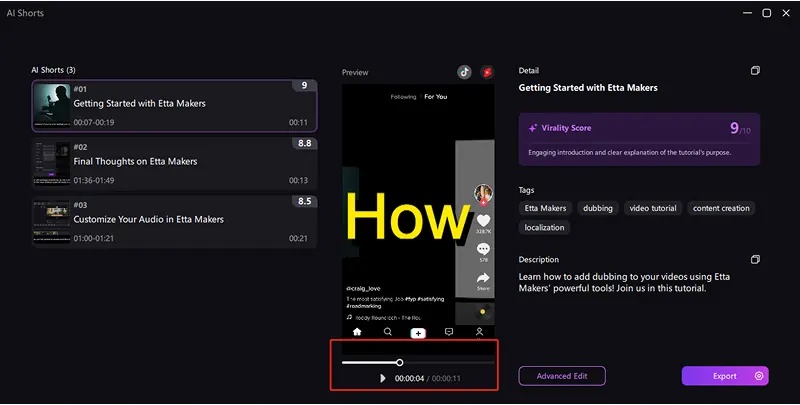Click the export settings icon on Export button
800x405 pixels.
[760, 376]
